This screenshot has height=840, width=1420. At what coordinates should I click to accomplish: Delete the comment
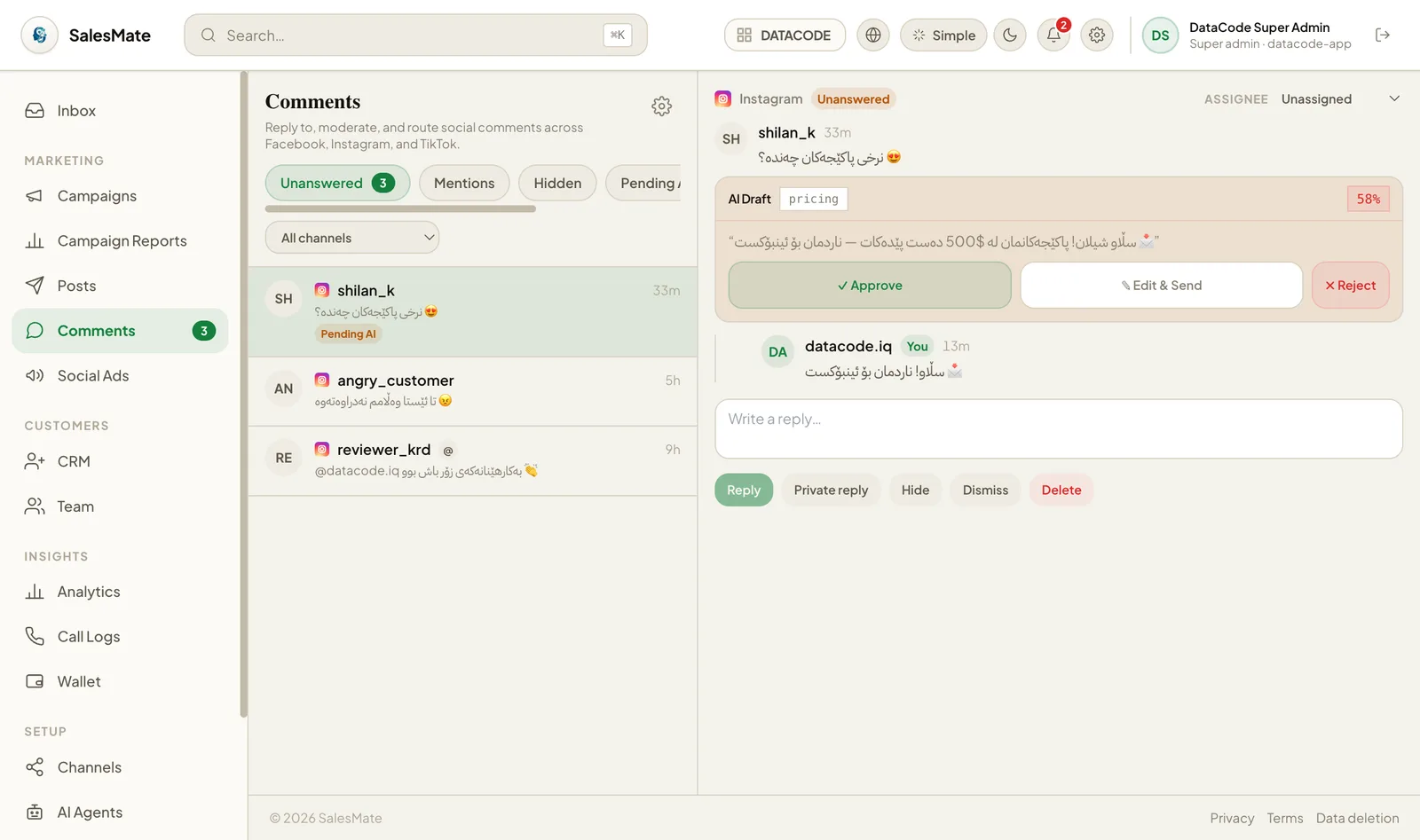(x=1061, y=491)
